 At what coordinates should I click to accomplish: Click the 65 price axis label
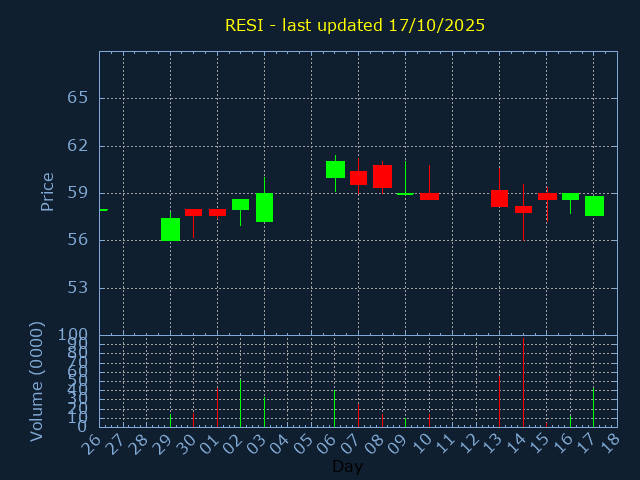[x=78, y=98]
